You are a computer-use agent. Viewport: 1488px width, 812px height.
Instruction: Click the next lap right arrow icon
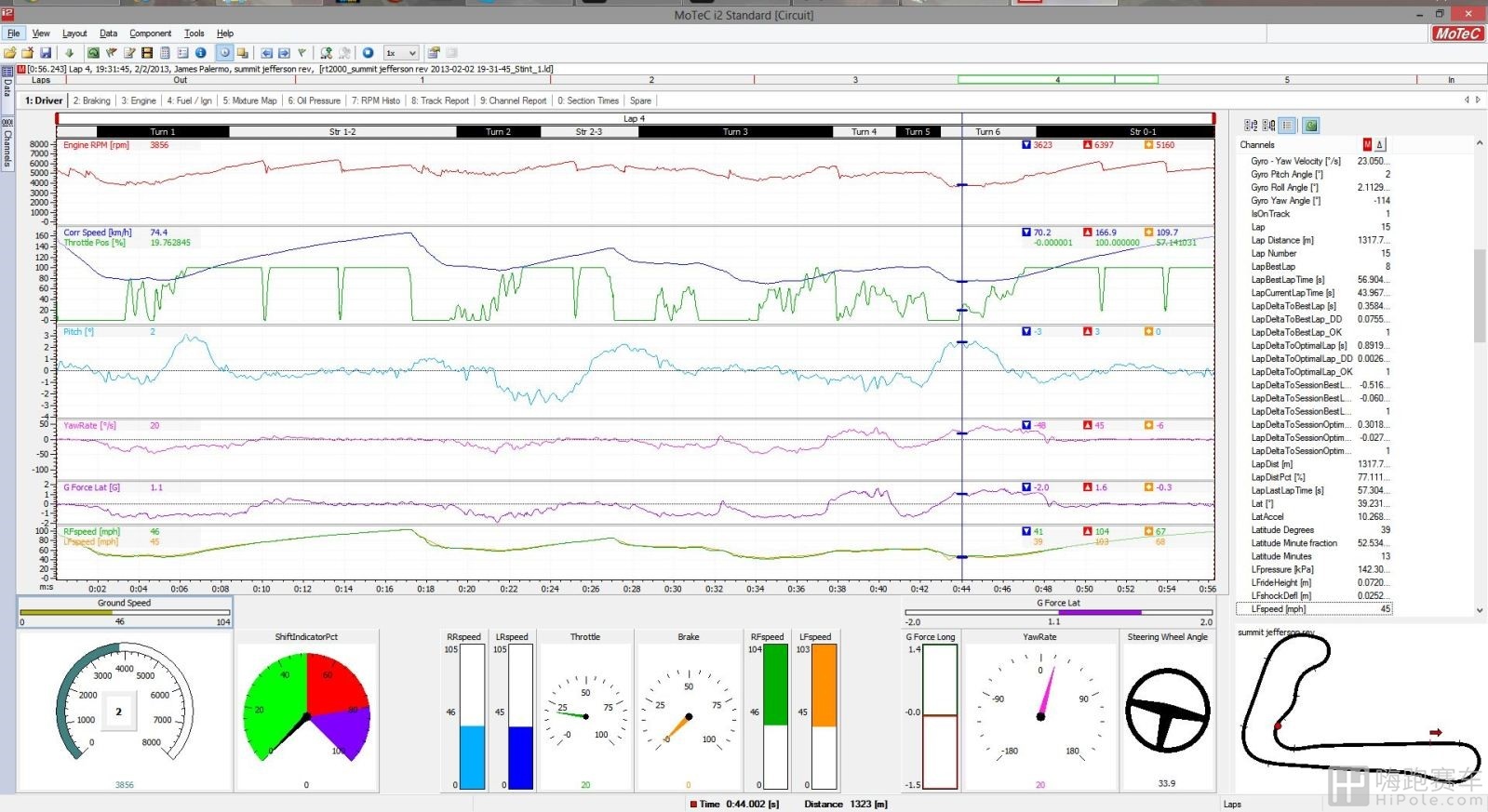click(x=284, y=53)
